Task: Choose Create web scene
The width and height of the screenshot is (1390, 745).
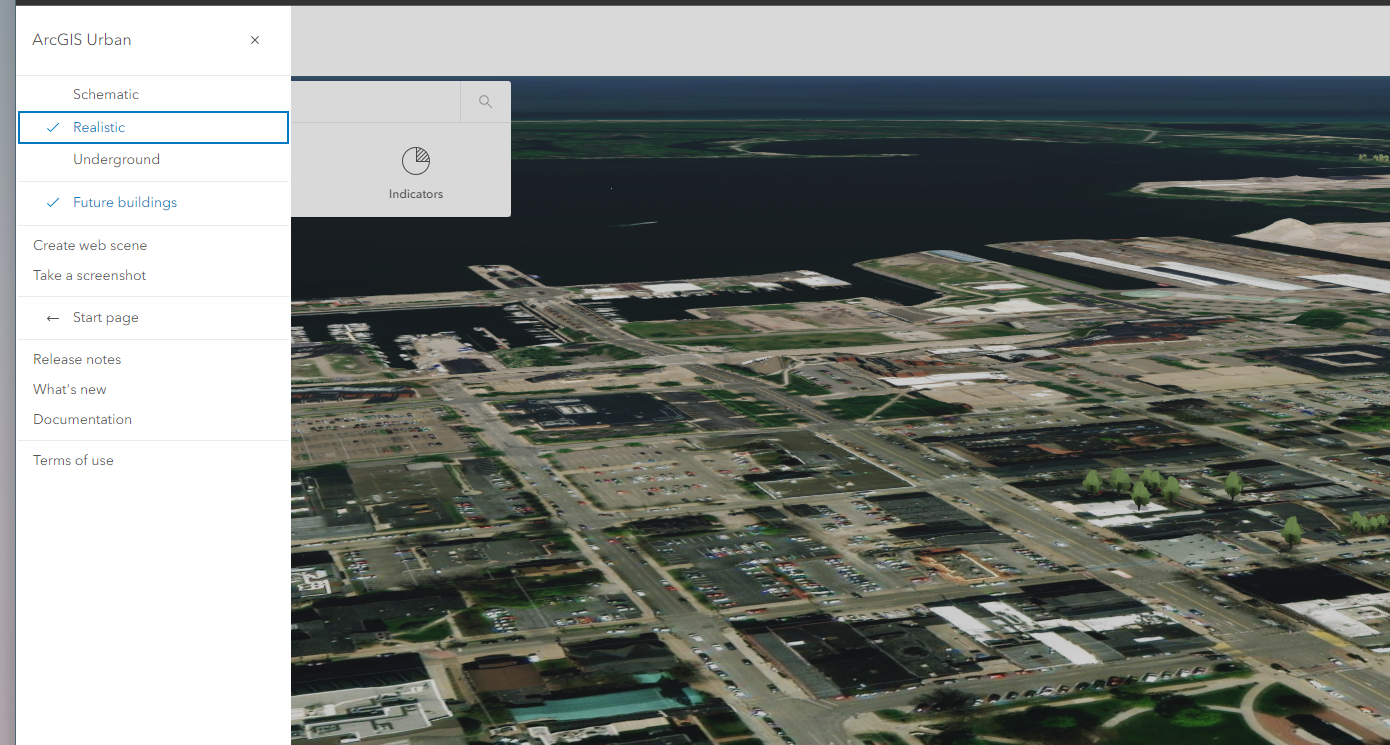Action: [89, 244]
